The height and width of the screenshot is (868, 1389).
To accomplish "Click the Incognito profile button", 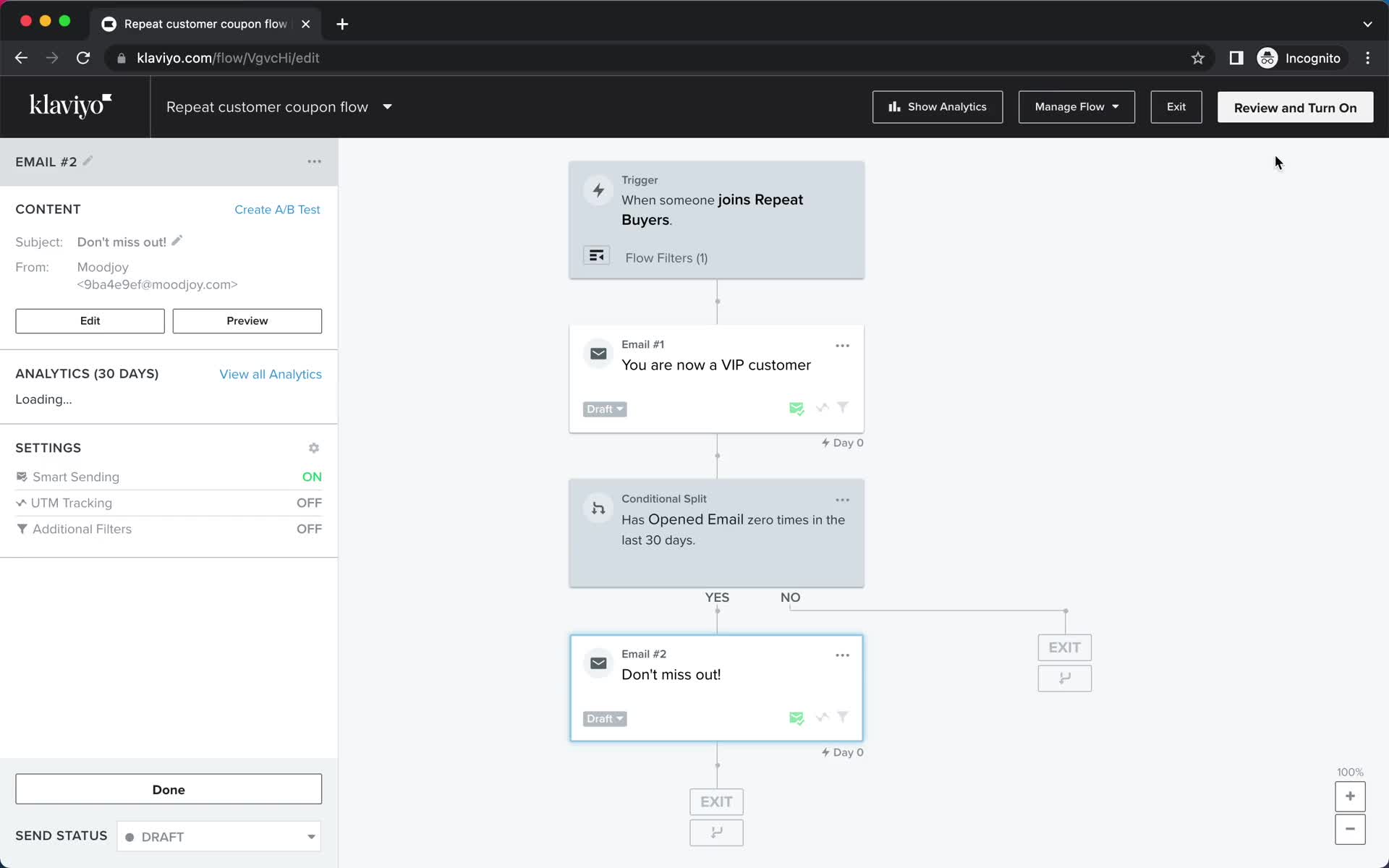I will point(1300,58).
